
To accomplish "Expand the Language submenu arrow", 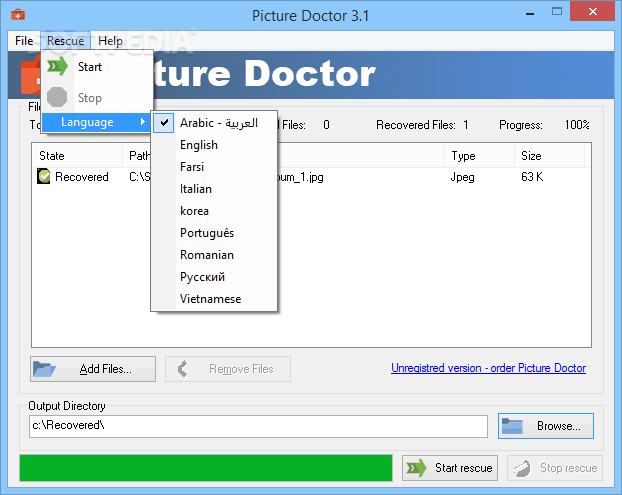I will pos(143,122).
